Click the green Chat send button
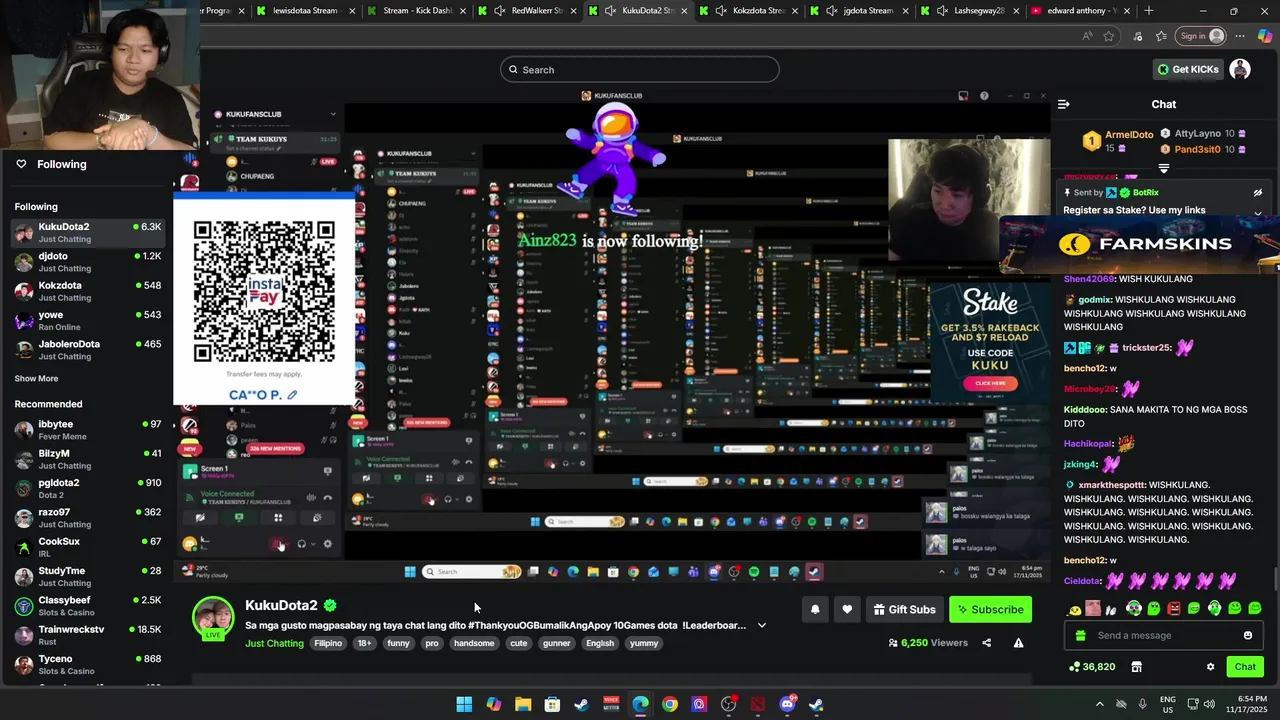Viewport: 1280px width, 720px height. point(1245,667)
